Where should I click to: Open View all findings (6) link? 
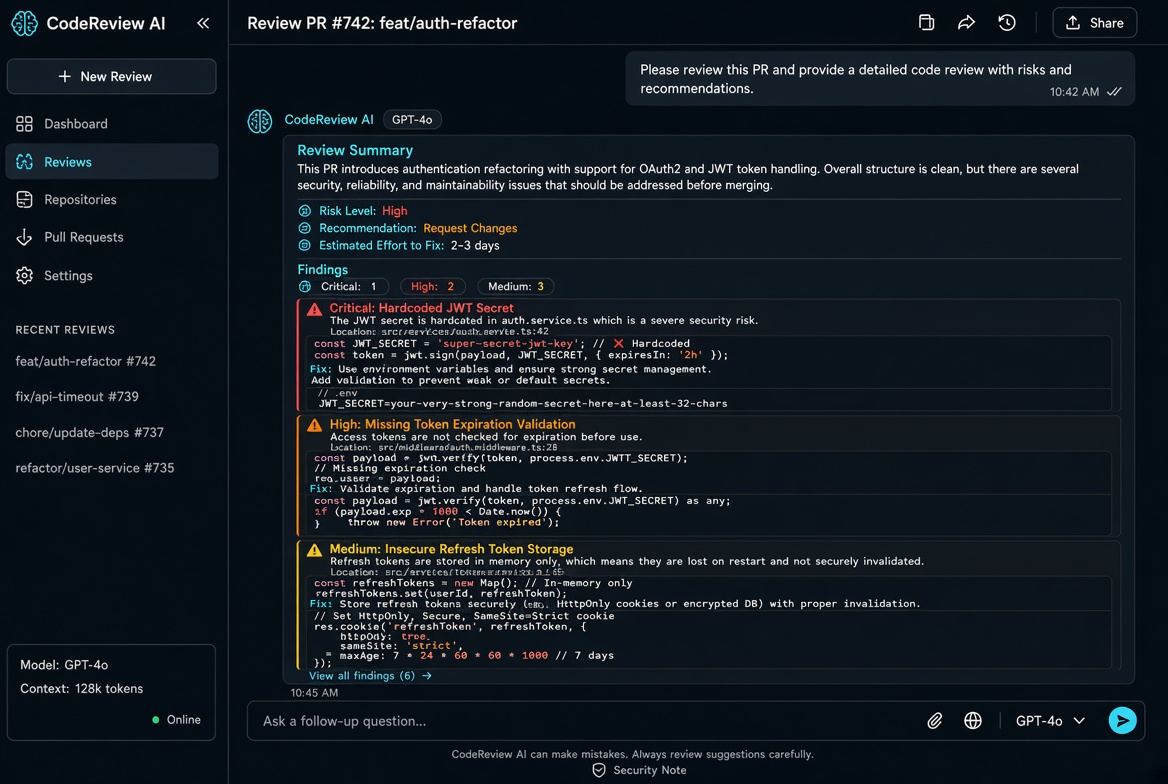370,676
